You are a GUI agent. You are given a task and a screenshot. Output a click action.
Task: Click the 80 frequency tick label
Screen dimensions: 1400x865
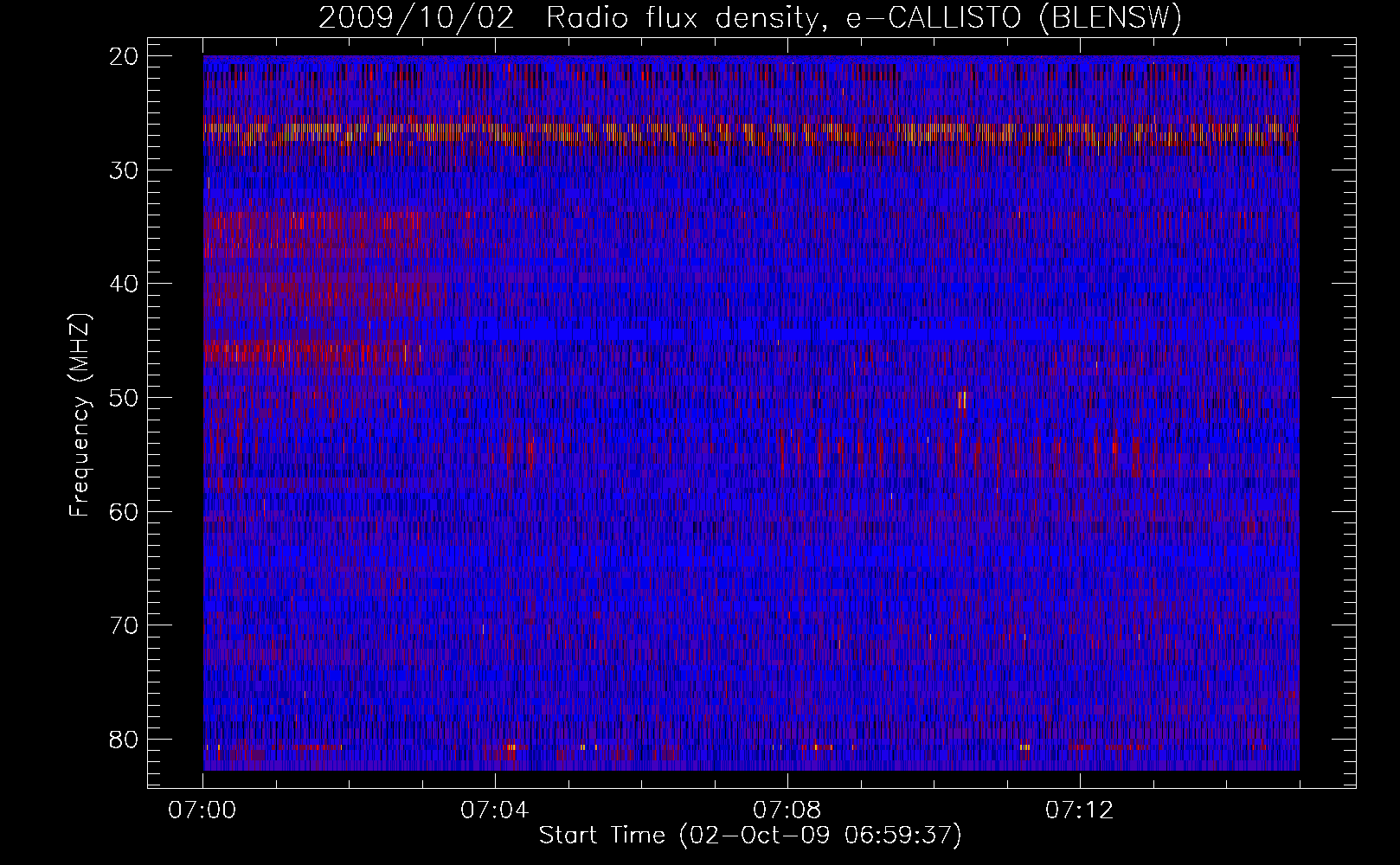(125, 740)
